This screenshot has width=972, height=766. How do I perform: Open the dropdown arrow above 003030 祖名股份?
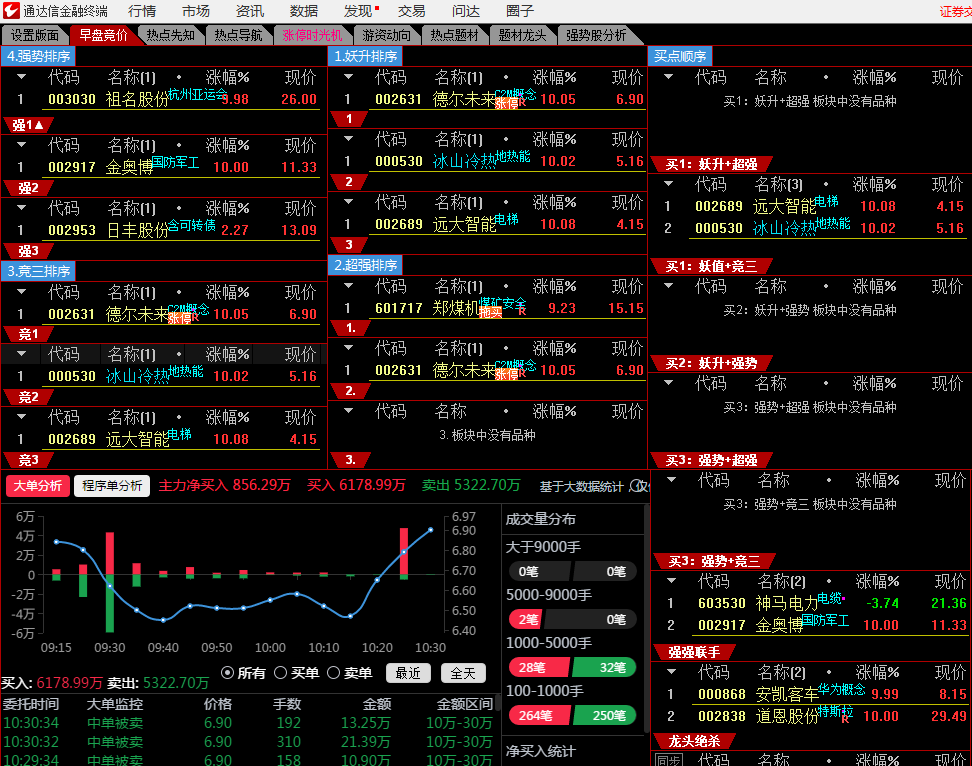pyautogui.click(x=21, y=77)
